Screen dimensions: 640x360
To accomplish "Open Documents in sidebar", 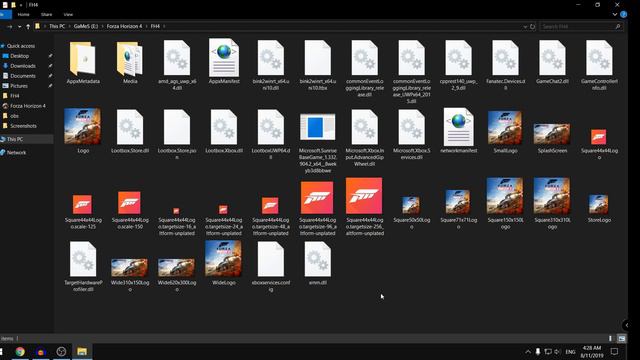I will (22, 76).
